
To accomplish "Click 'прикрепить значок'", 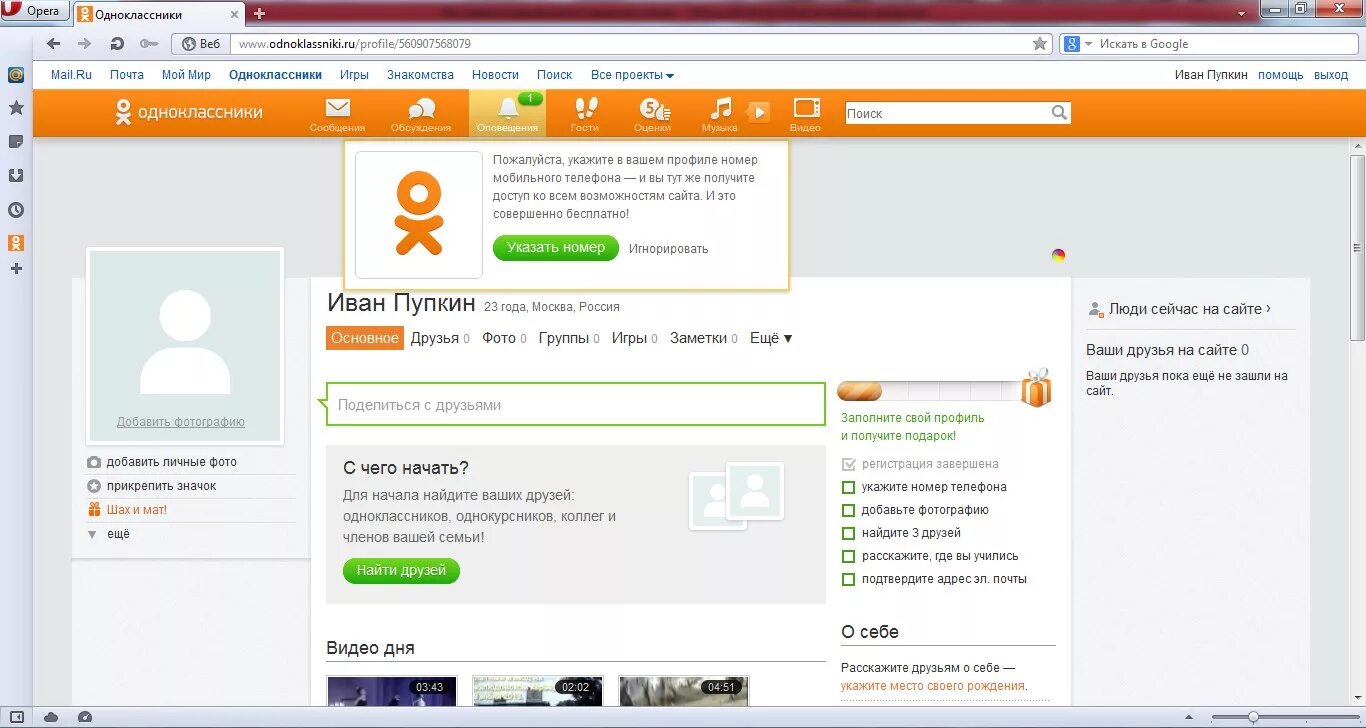I will coord(161,486).
